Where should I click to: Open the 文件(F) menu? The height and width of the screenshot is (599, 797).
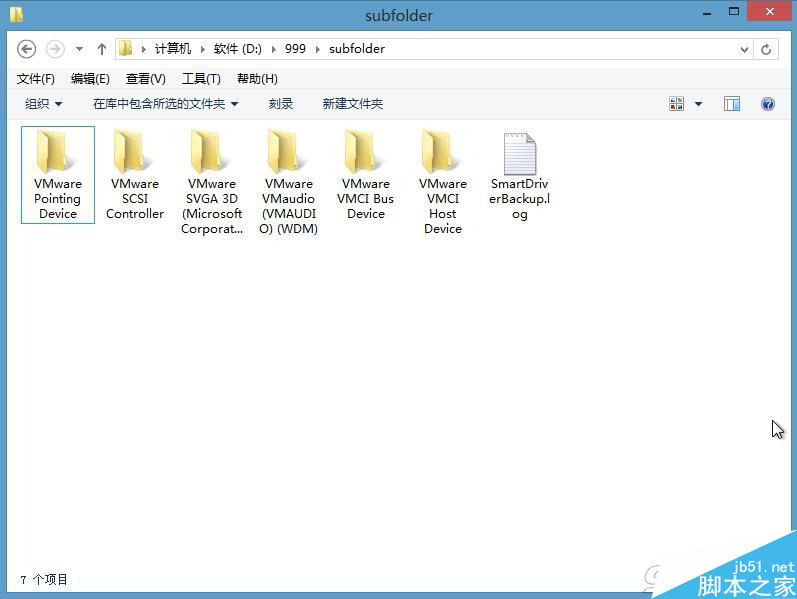36,79
